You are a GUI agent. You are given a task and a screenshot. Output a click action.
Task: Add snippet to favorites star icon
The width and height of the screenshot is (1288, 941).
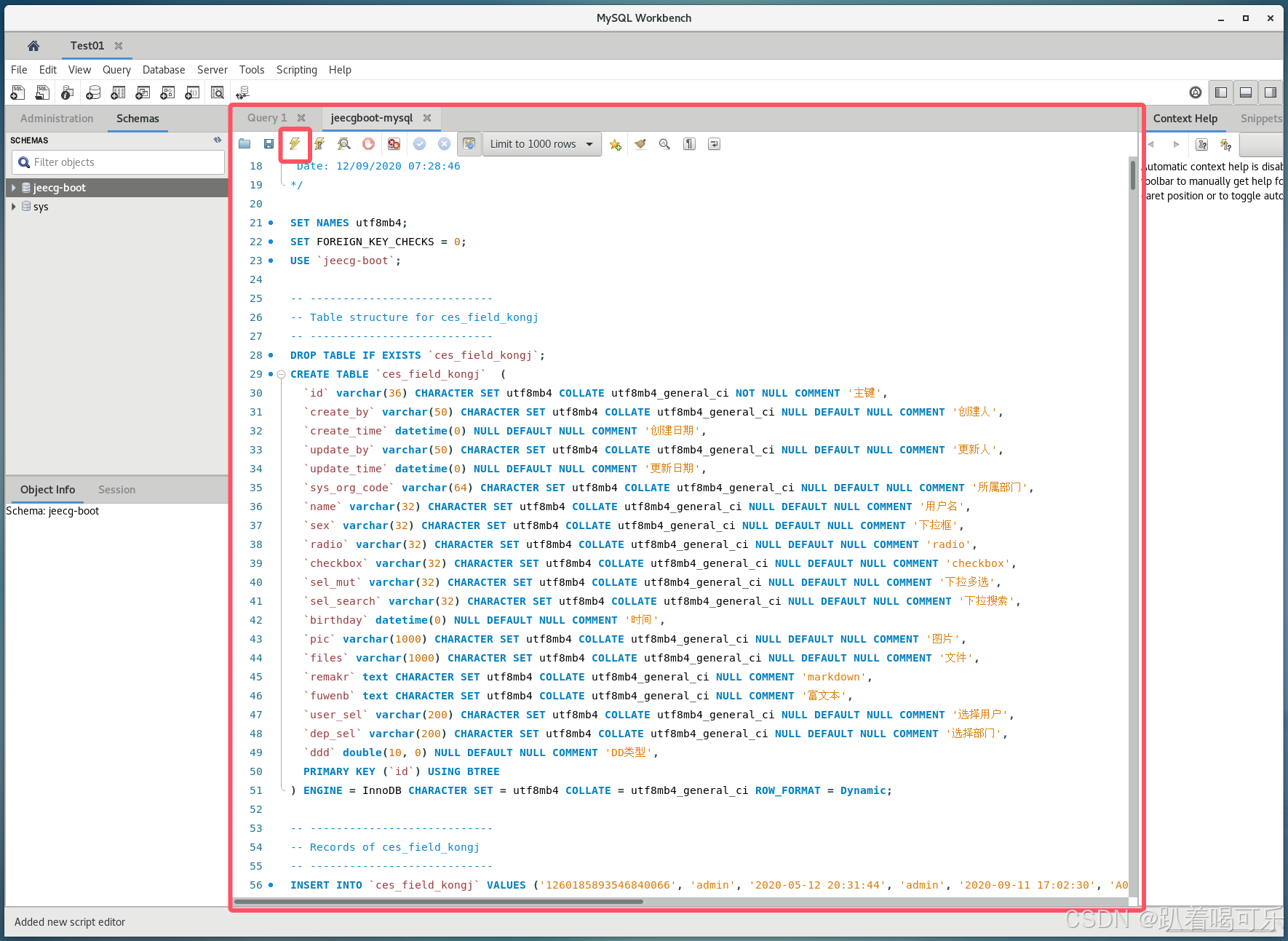click(616, 144)
